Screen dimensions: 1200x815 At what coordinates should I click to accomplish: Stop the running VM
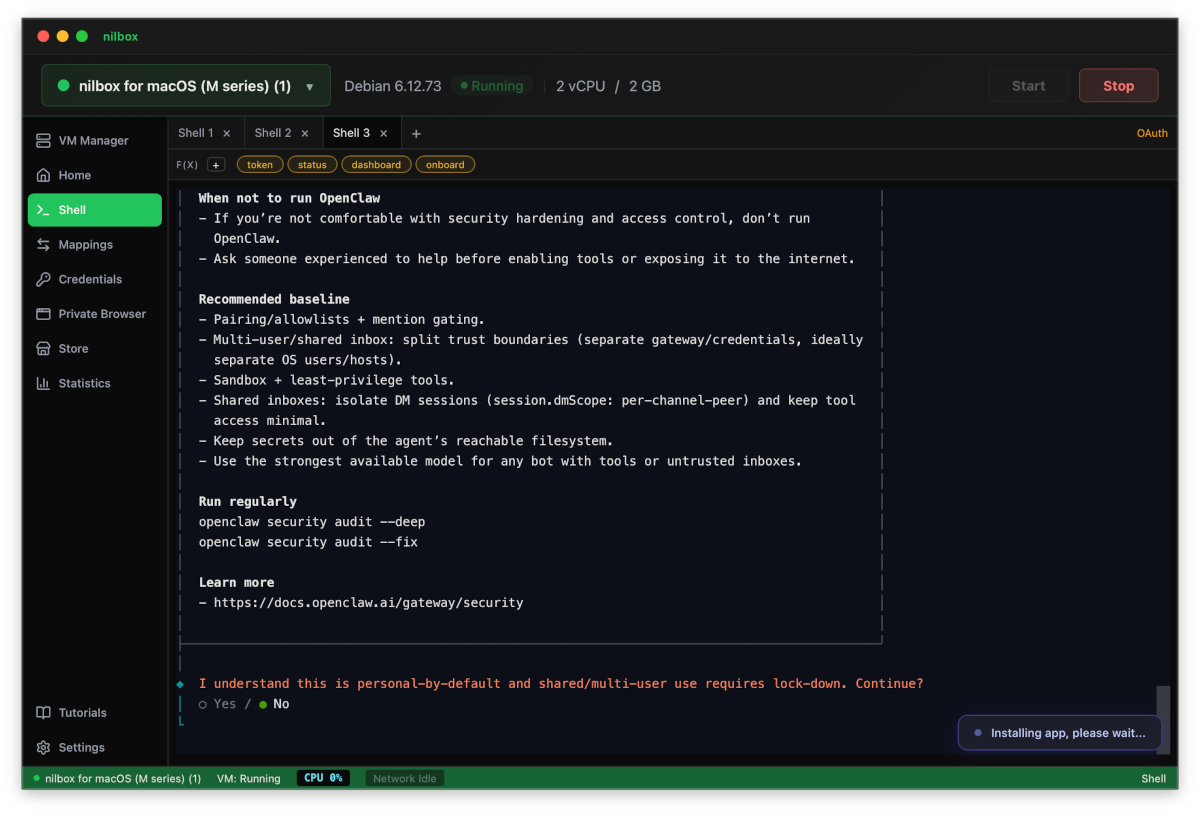point(1118,85)
